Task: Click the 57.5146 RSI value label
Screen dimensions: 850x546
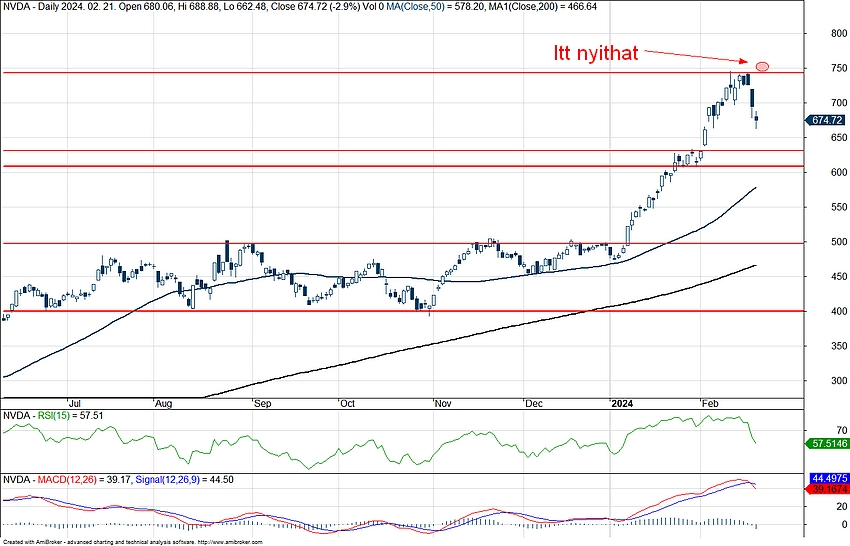Action: pos(827,444)
